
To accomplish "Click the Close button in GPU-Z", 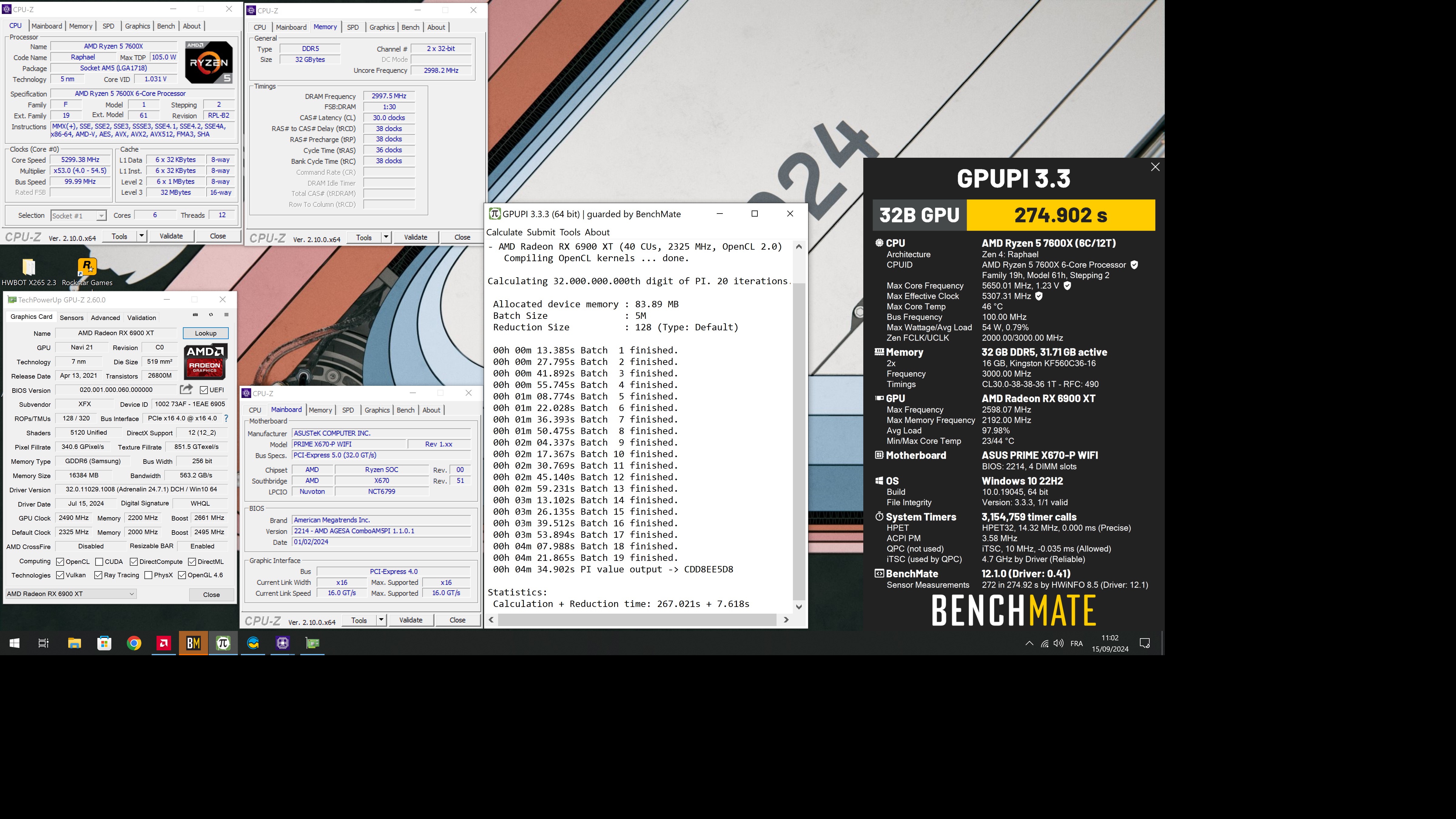I will click(x=211, y=595).
